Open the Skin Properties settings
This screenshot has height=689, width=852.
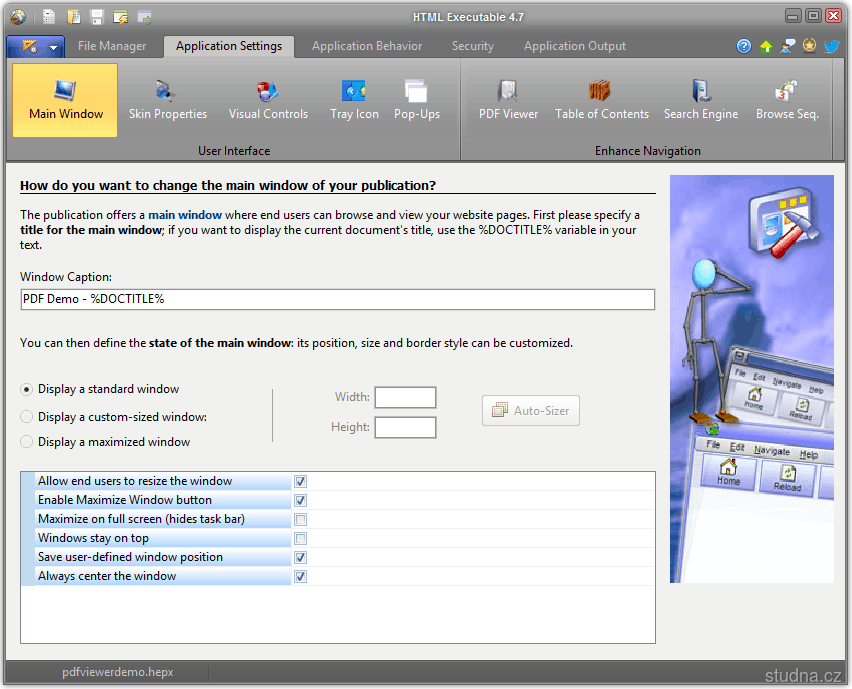tap(167, 100)
